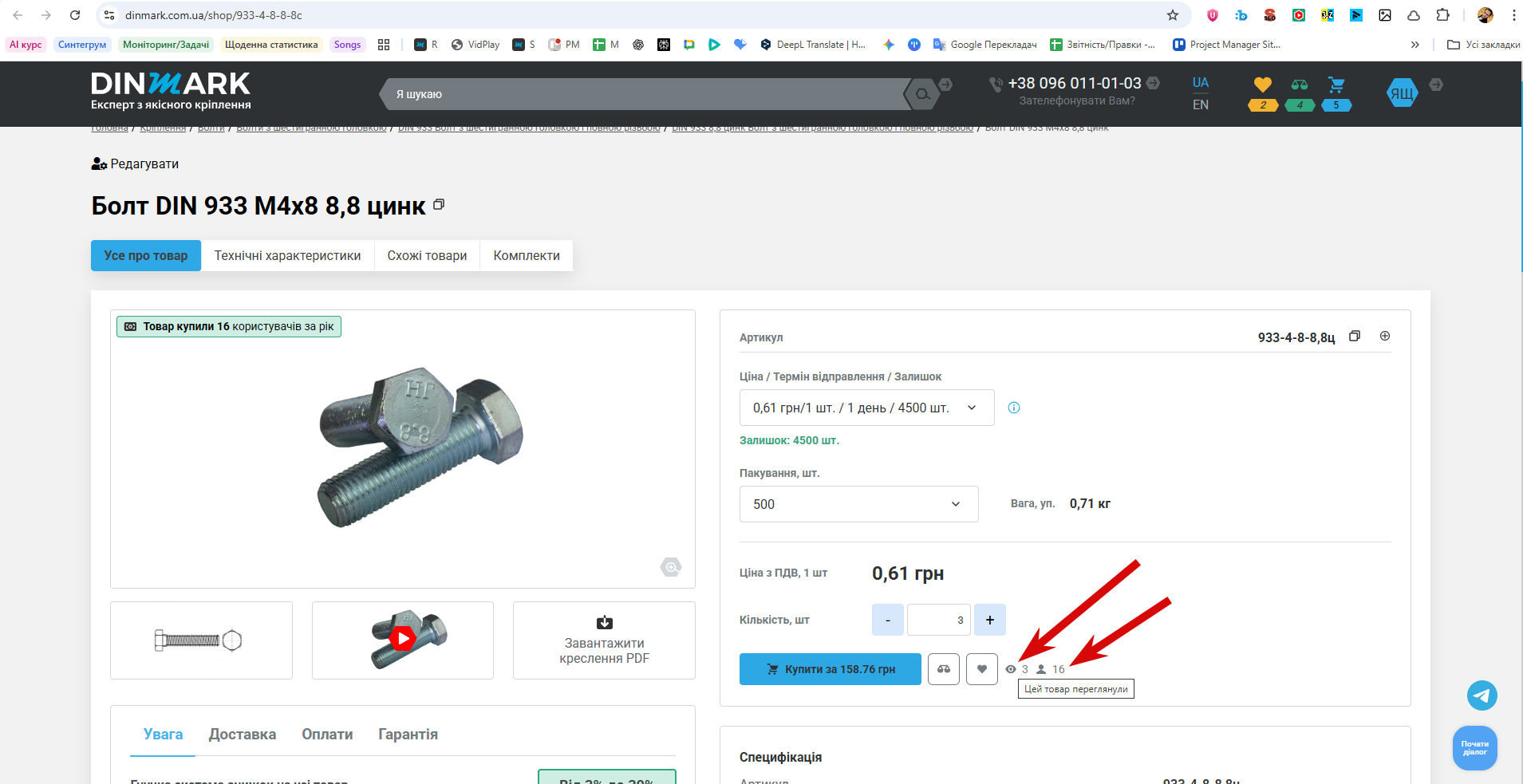Screen dimensions: 1523x784
Task: Open the packaging quantity dropdown showing 500
Action: [x=859, y=504]
